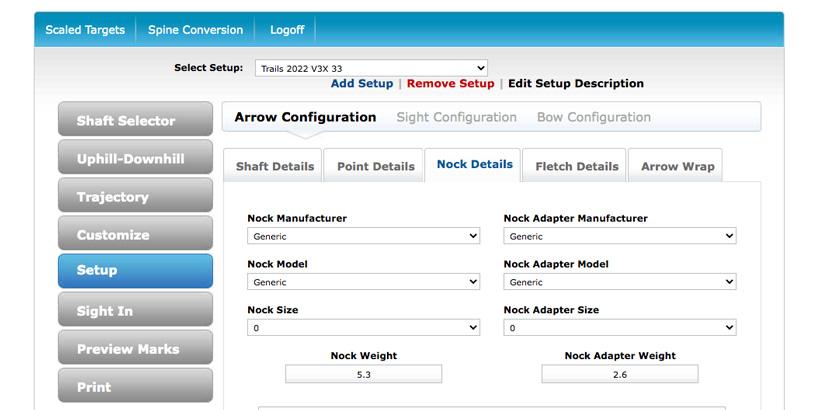Expand the Nock Adapter Model dropdown
This screenshot has height=410, width=820.
tap(619, 282)
